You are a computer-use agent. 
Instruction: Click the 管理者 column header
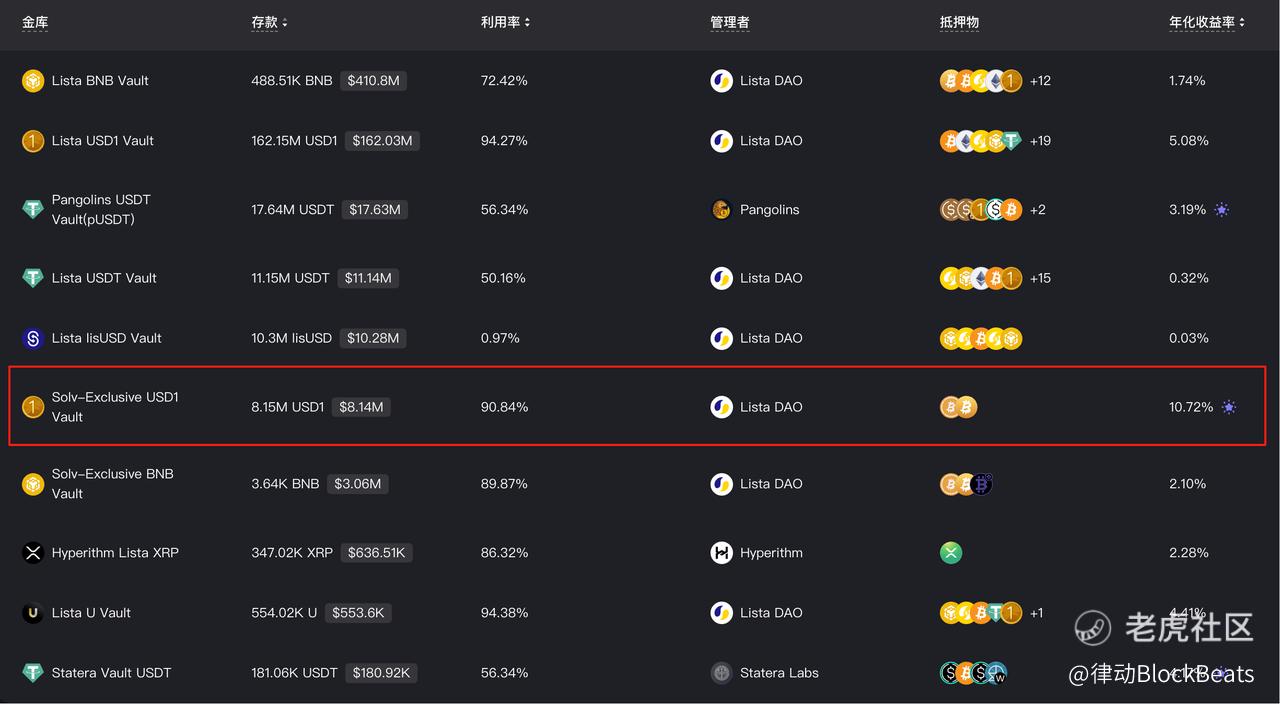click(729, 22)
